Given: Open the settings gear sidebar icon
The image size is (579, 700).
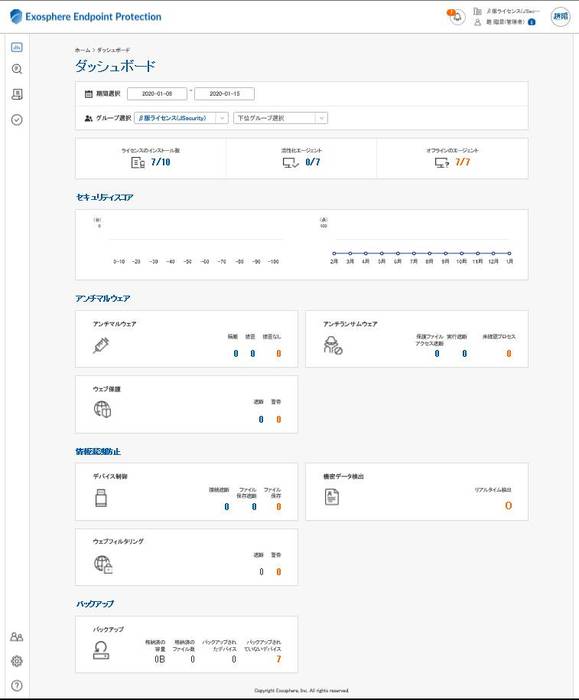Looking at the screenshot, I should 17,661.
